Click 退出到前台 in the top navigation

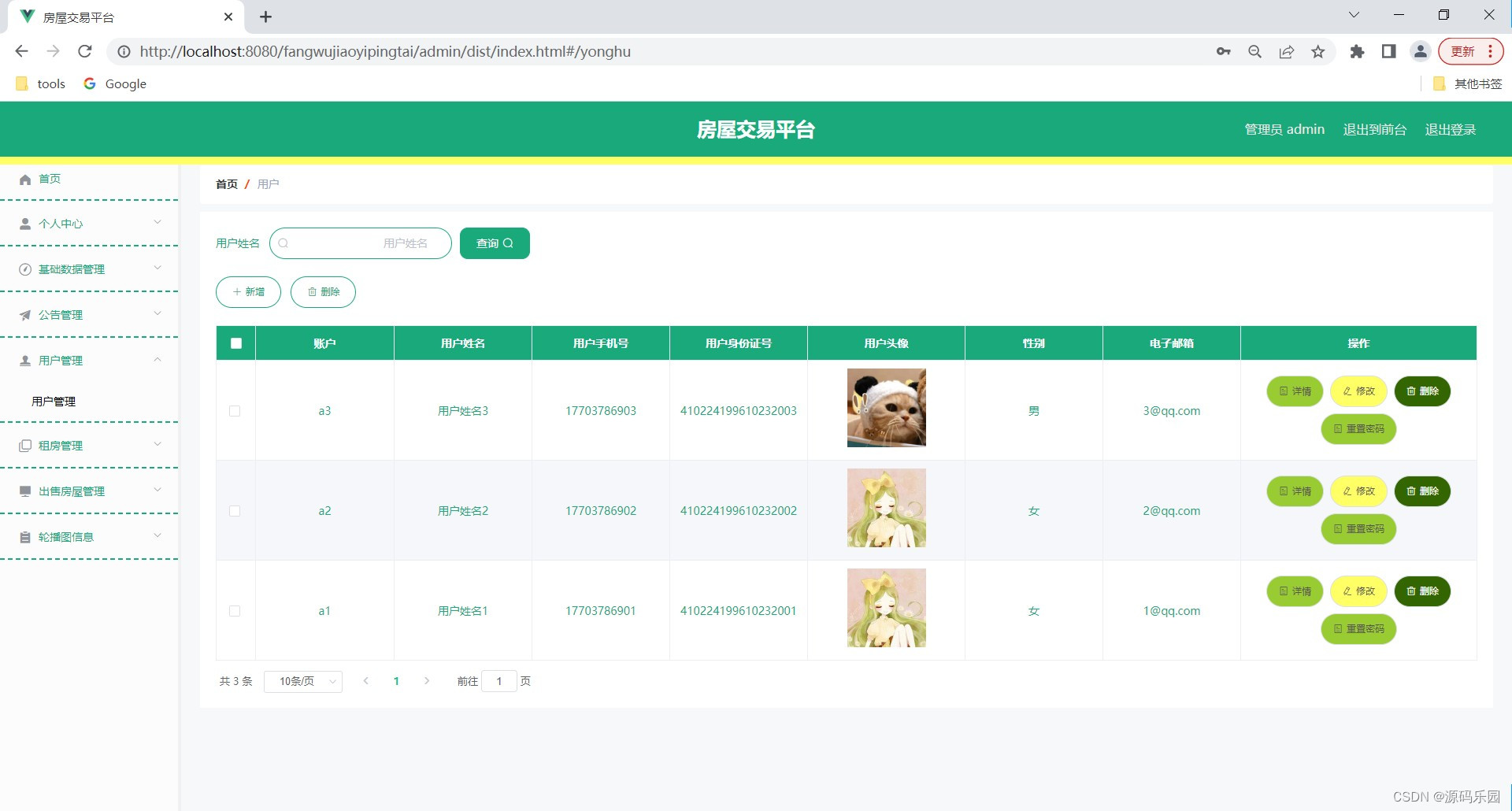click(1374, 129)
